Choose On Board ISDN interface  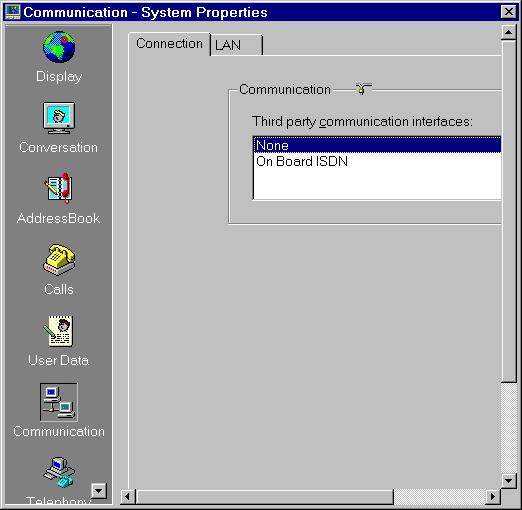point(377,161)
